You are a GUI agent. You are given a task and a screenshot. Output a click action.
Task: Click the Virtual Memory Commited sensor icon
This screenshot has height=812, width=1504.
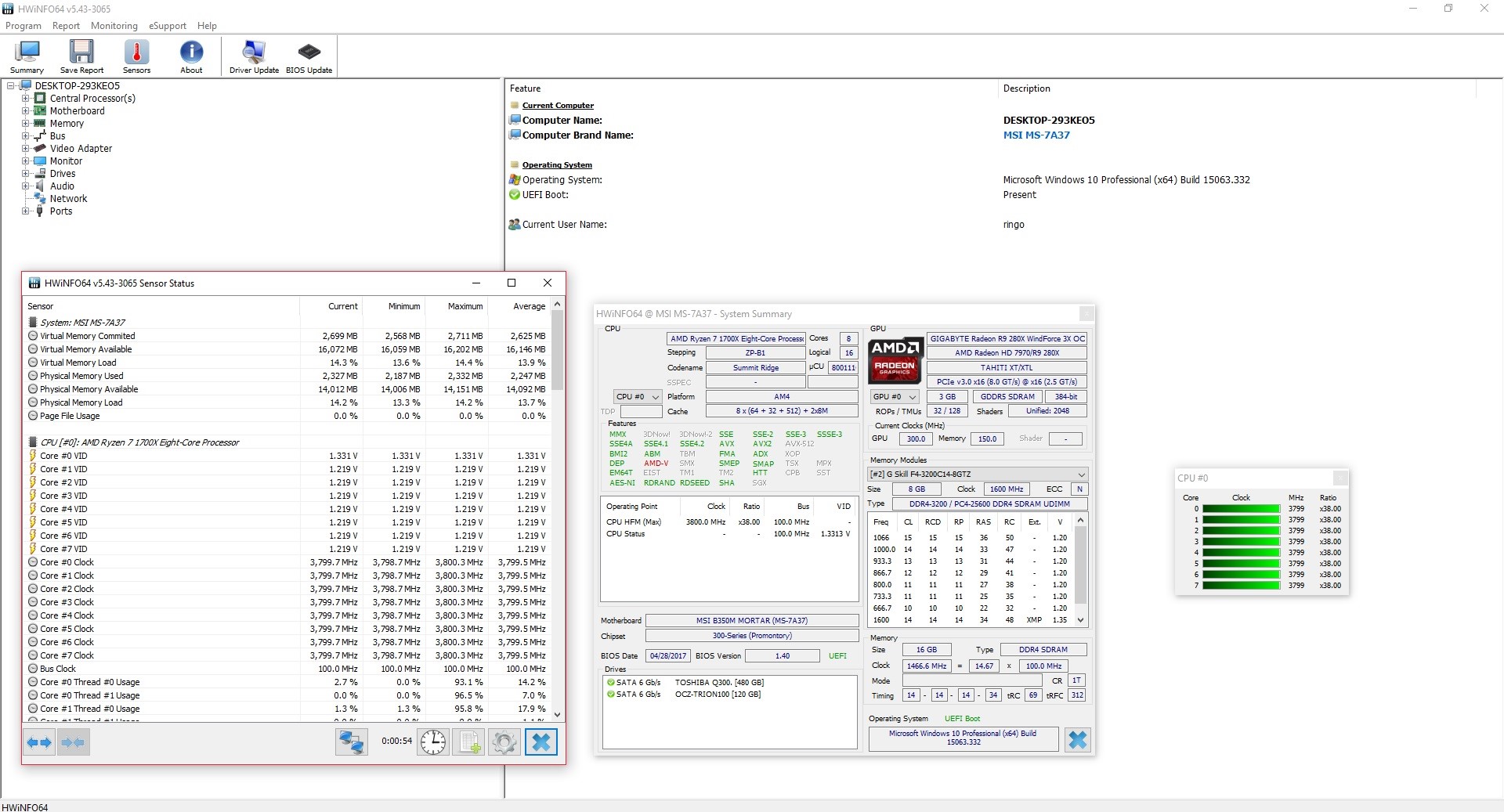click(x=33, y=336)
